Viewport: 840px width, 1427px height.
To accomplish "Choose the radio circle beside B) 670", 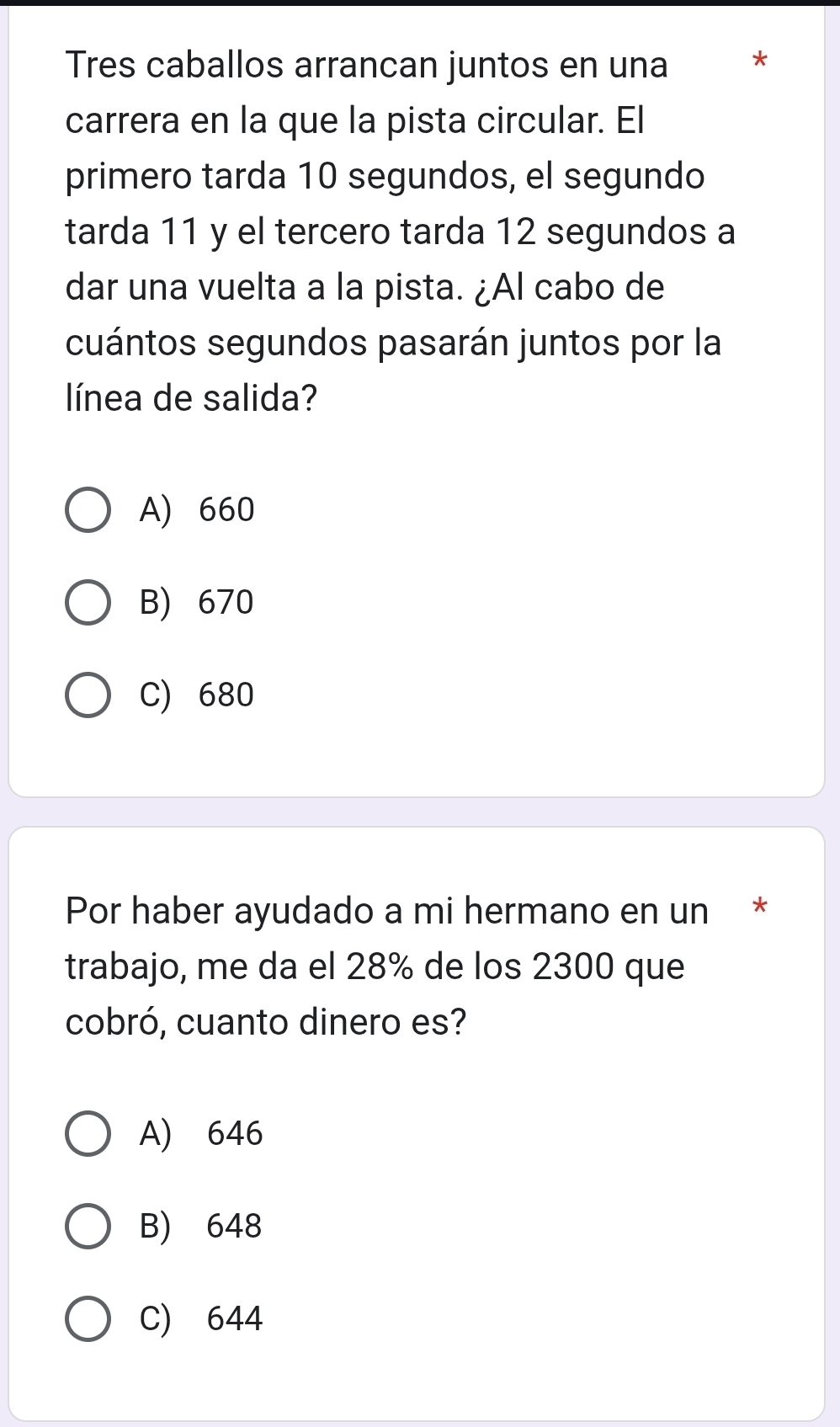I will click(88, 603).
